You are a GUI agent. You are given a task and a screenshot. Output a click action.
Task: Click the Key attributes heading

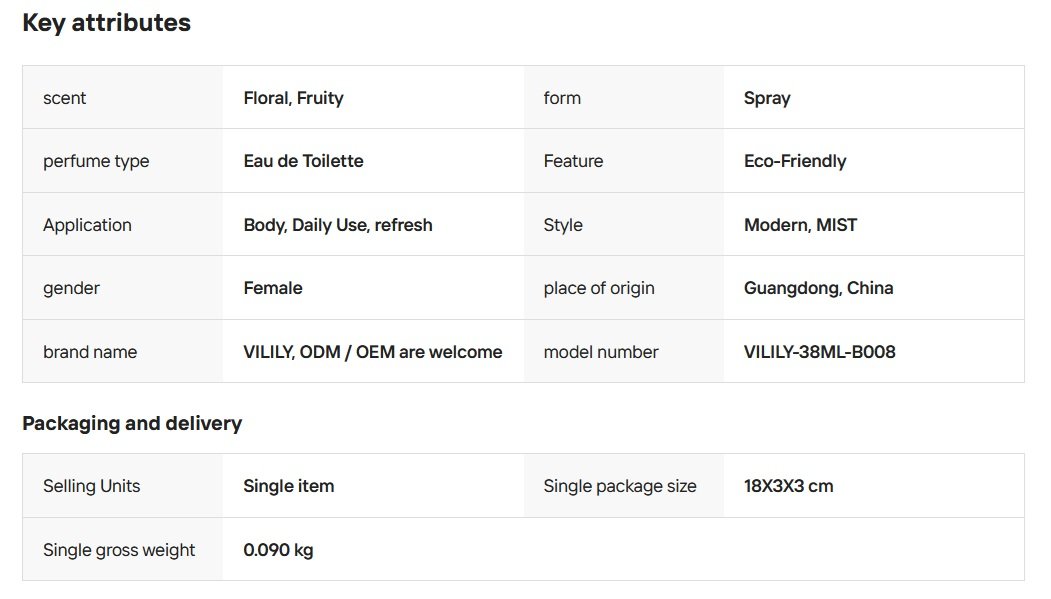(x=106, y=22)
